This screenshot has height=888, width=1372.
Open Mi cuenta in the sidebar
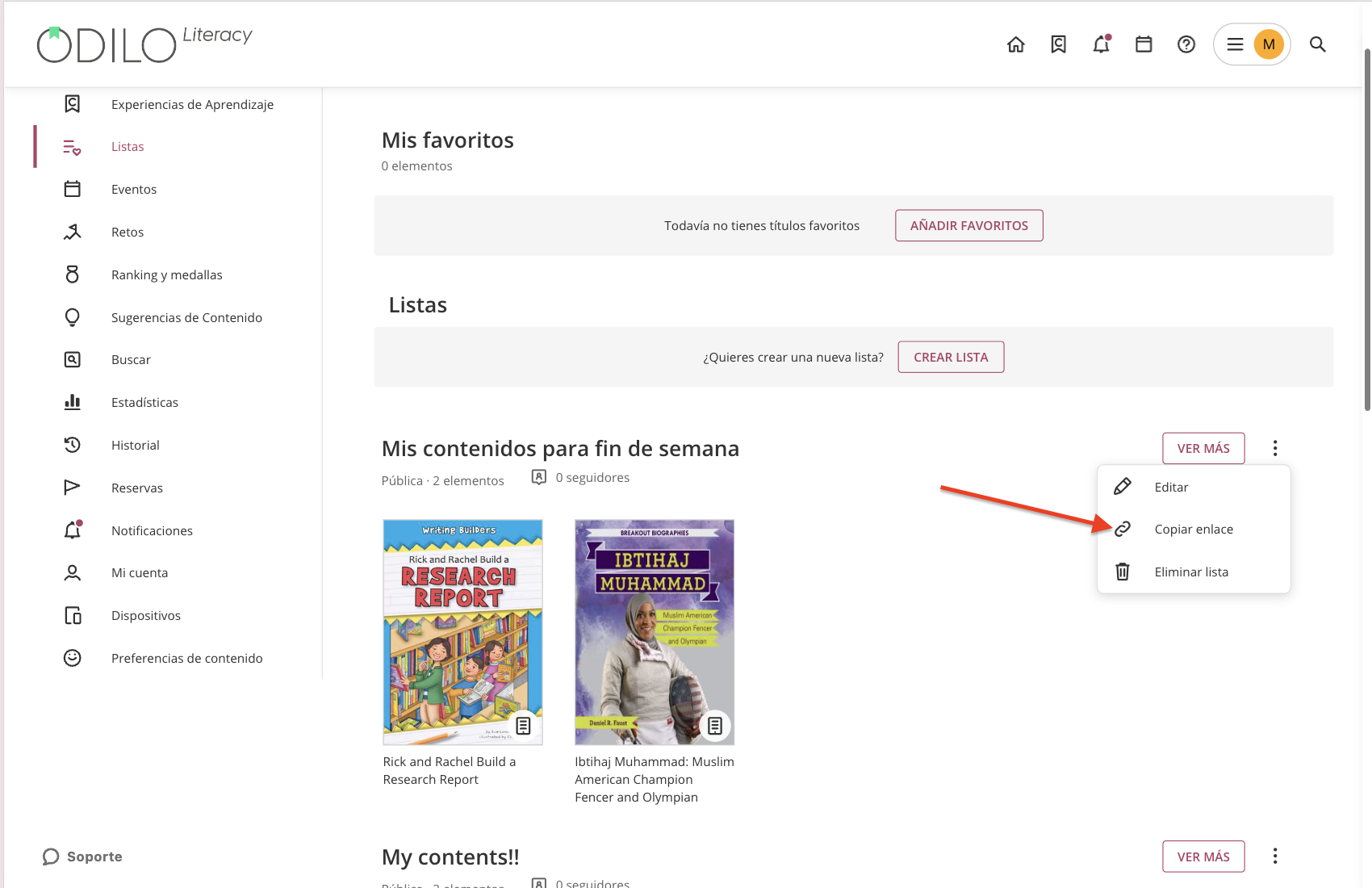pyautogui.click(x=140, y=572)
